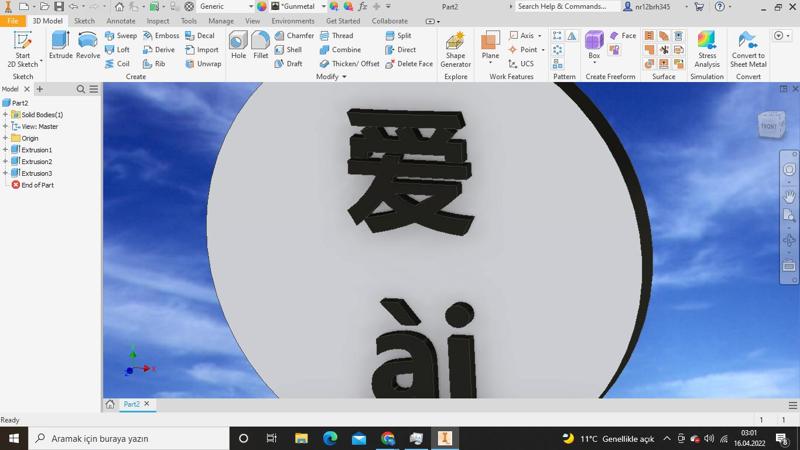Image resolution: width=800 pixels, height=450 pixels.
Task: Switch to the Annotate tab
Action: [x=121, y=21]
